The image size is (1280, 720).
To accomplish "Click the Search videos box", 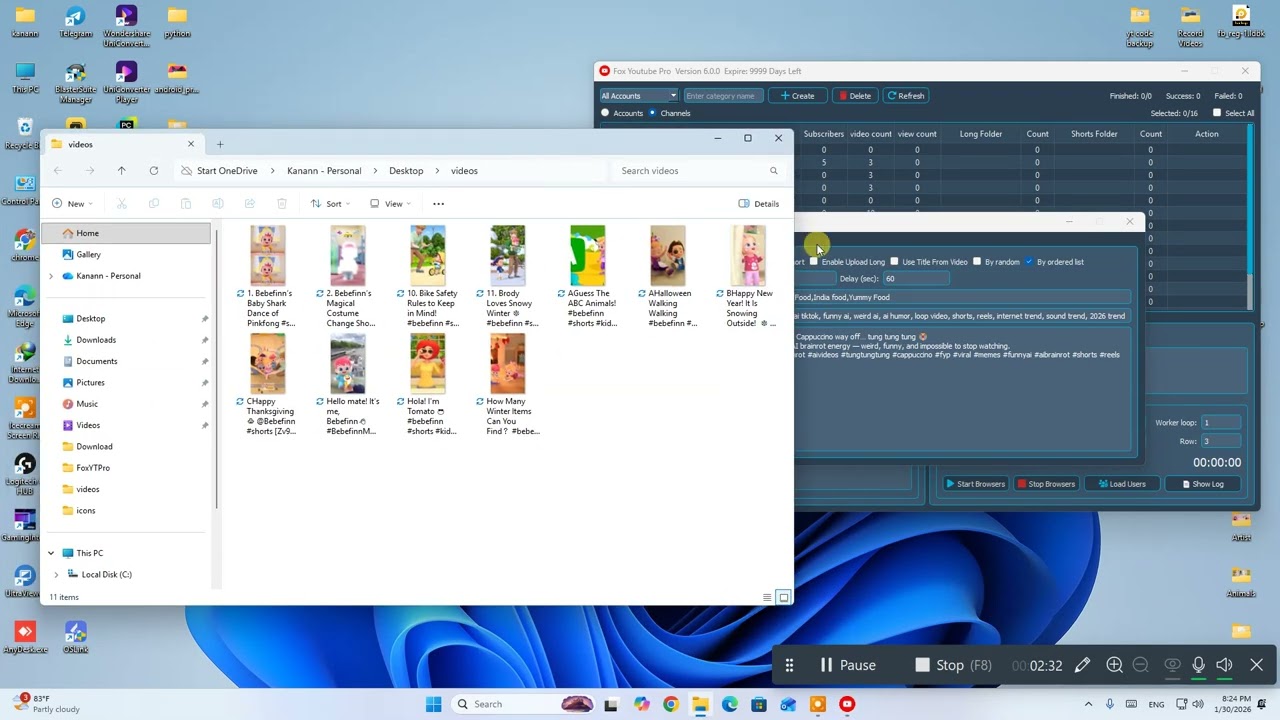I will coord(697,171).
